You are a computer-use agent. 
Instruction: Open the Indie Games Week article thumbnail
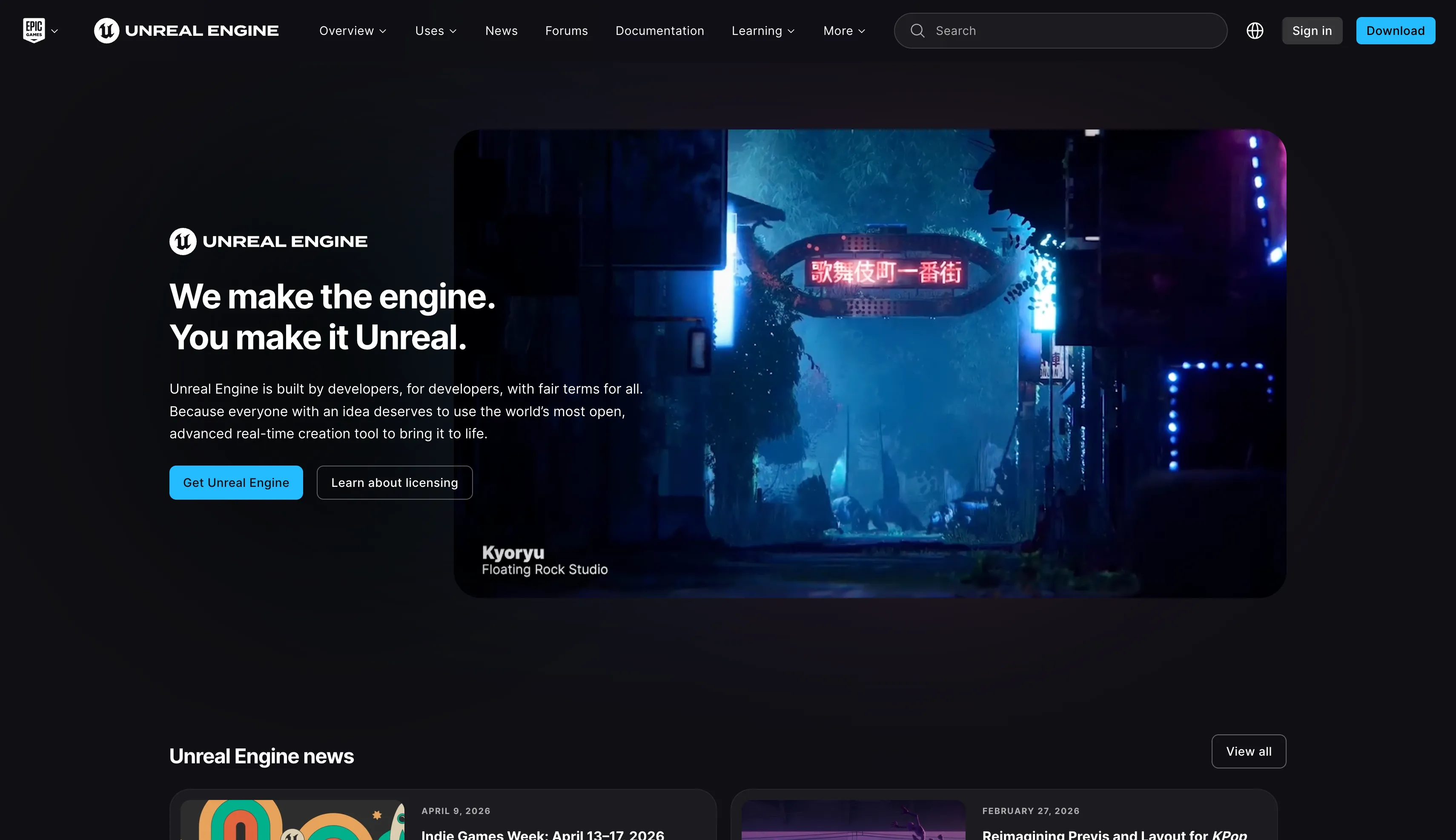(292, 819)
